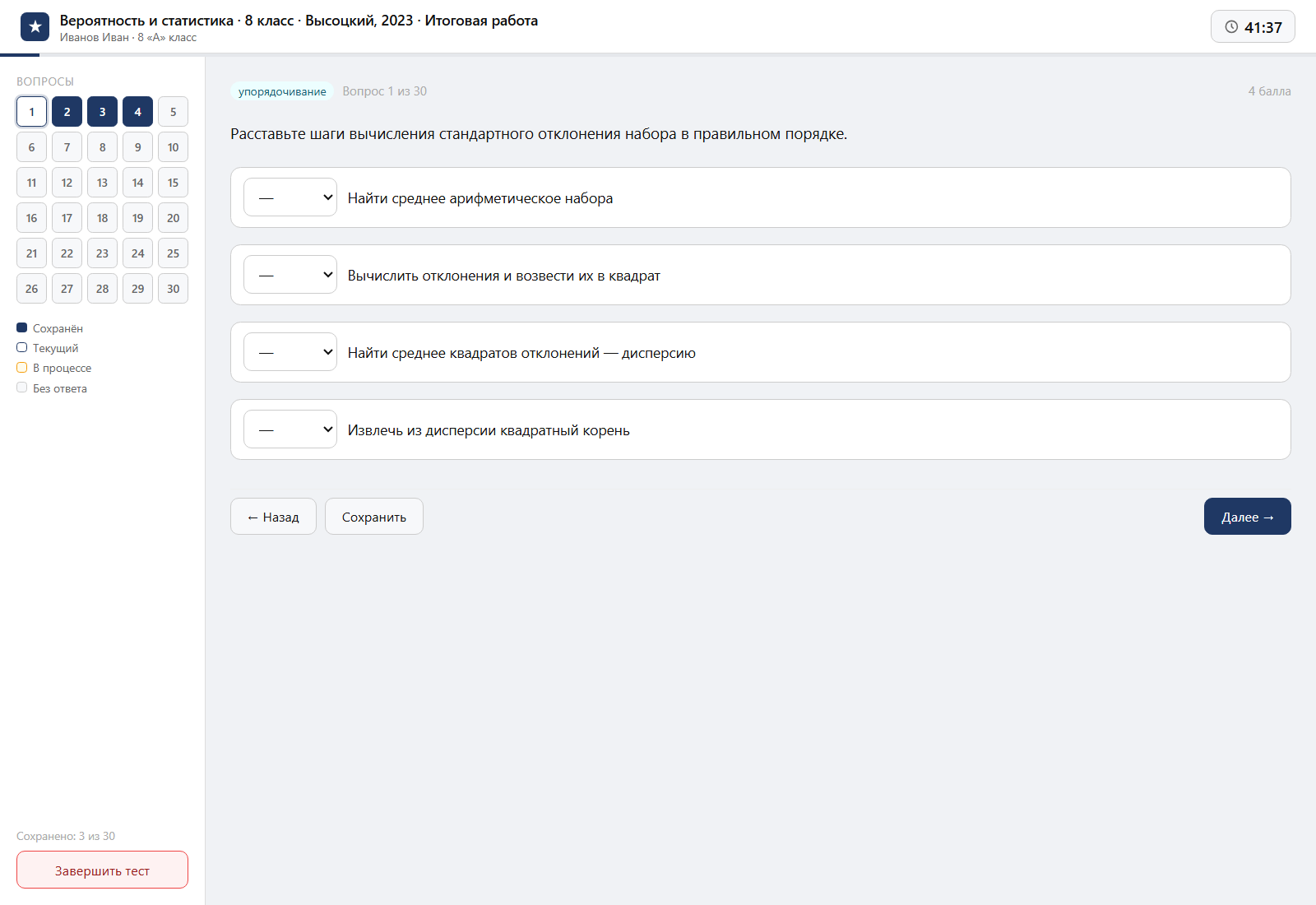Save answer with 'Сохранить' button
This screenshot has height=905, width=1316.
[374, 517]
